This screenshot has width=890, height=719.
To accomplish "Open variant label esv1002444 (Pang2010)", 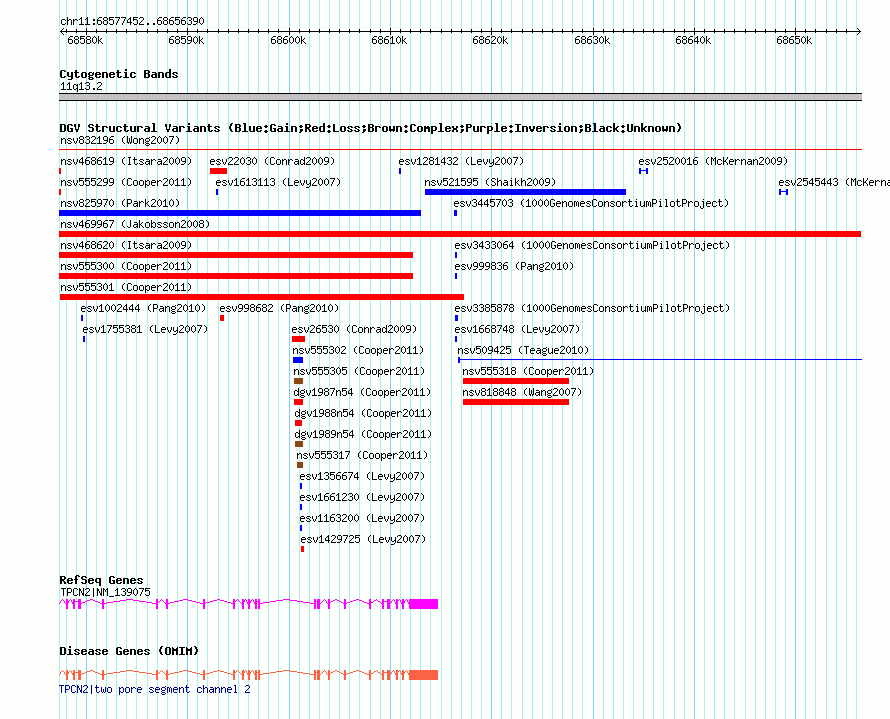I will click(143, 308).
